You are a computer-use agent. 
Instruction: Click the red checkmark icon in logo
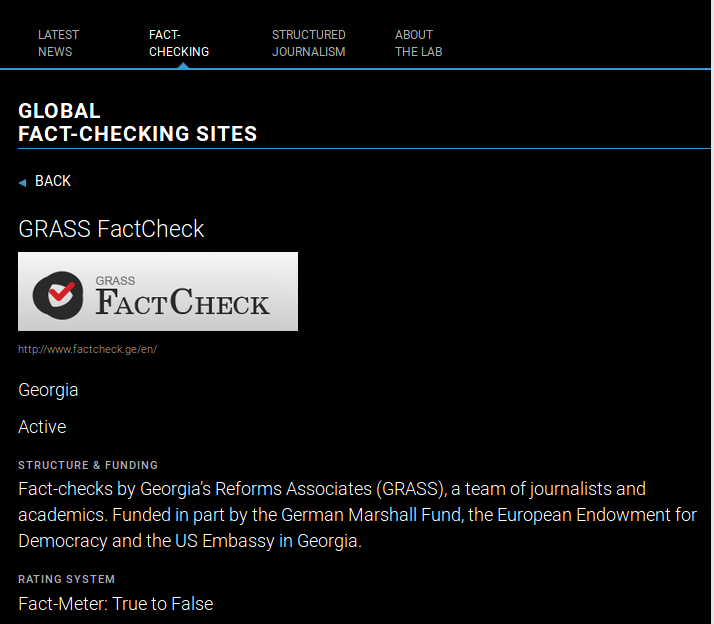point(60,292)
